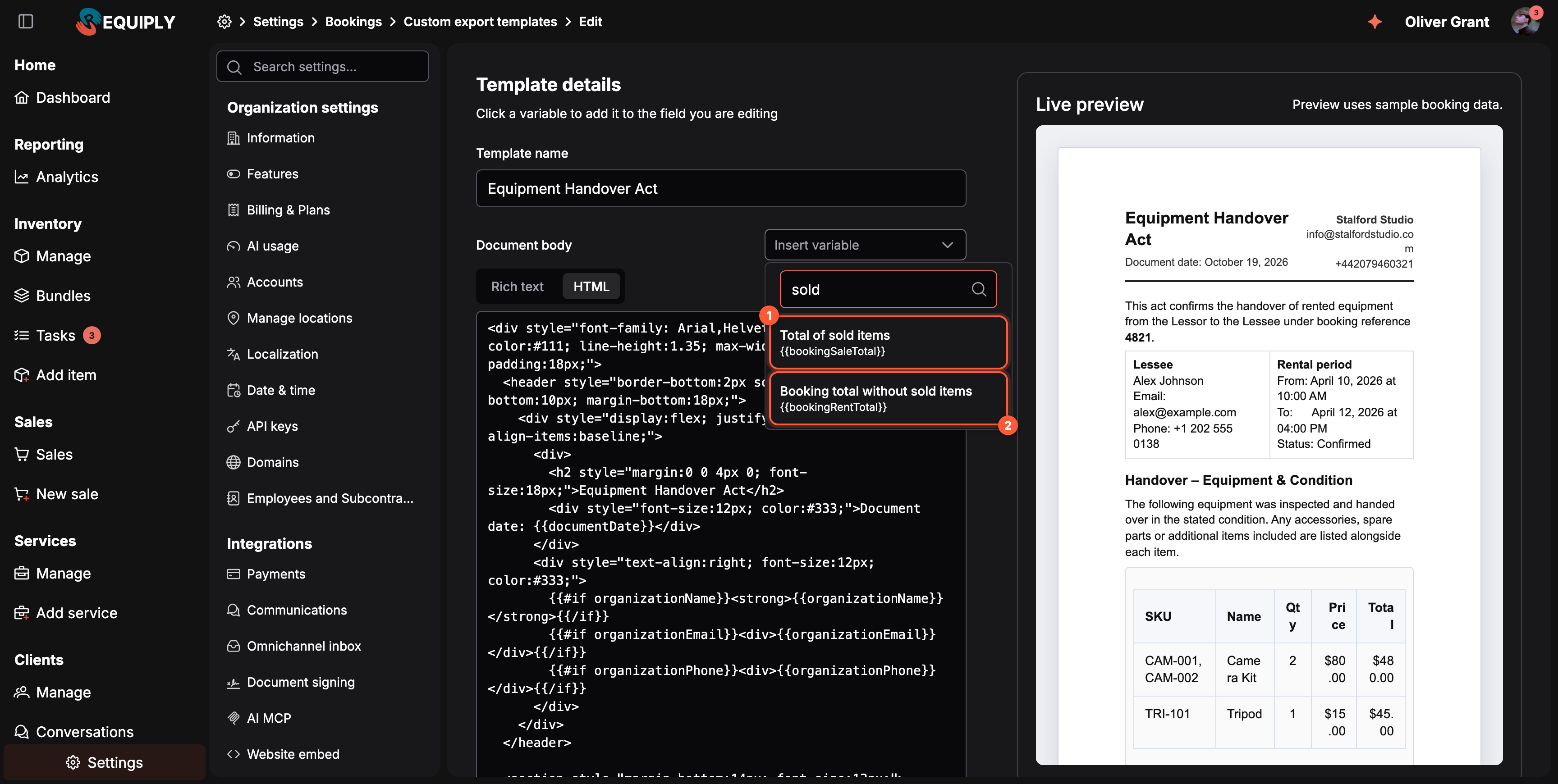Switch editor to HTML mode
The height and width of the screenshot is (784, 1558).
(x=591, y=287)
